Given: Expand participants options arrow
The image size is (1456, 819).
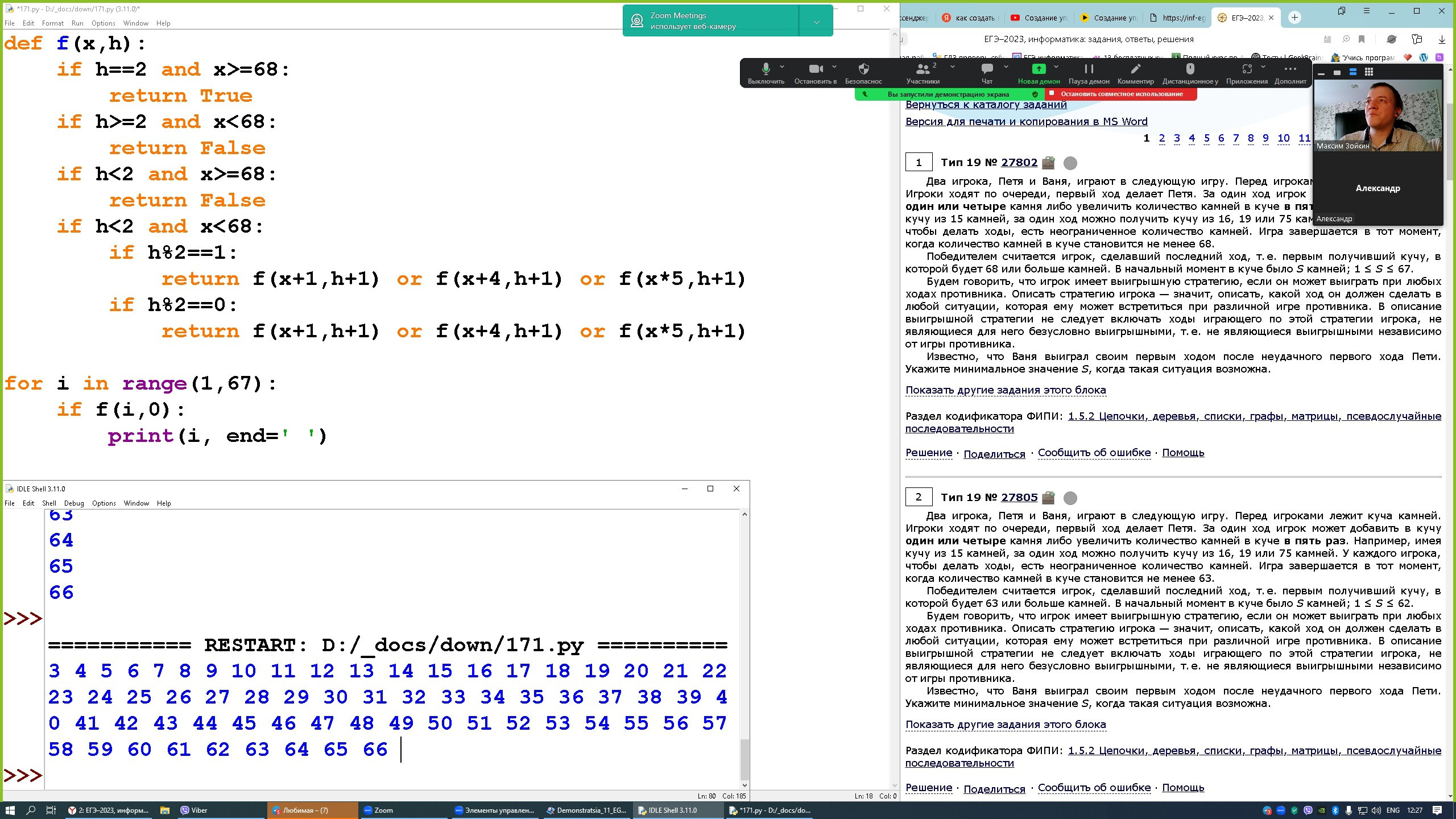Looking at the screenshot, I should 953,67.
